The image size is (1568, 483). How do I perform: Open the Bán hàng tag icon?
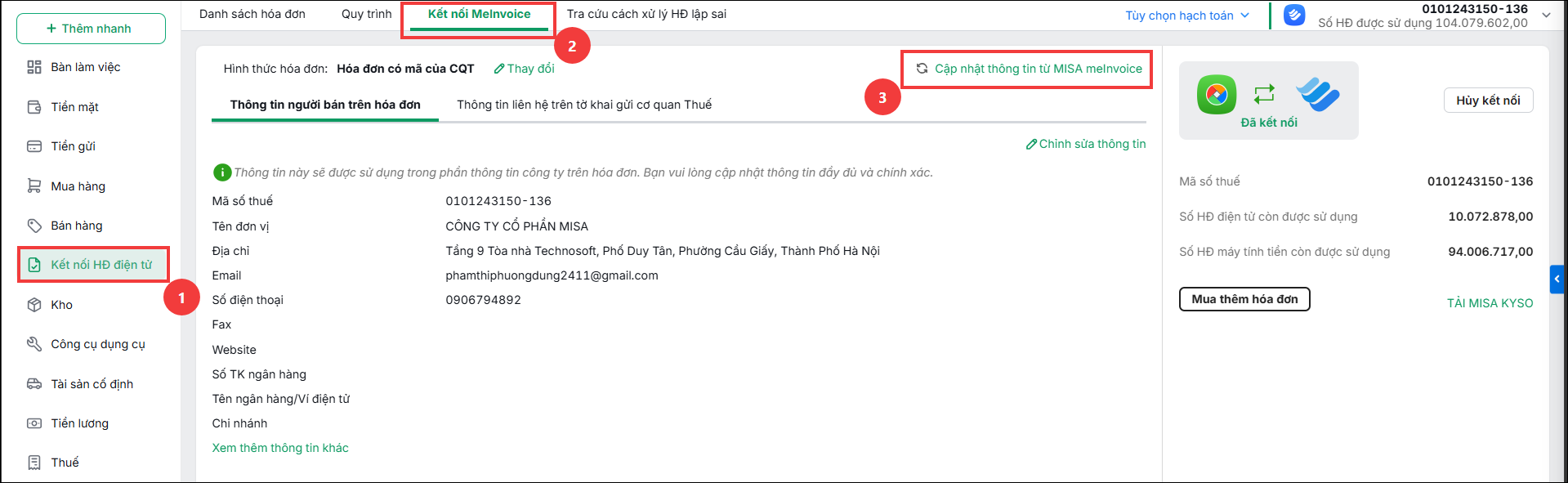[x=34, y=226]
